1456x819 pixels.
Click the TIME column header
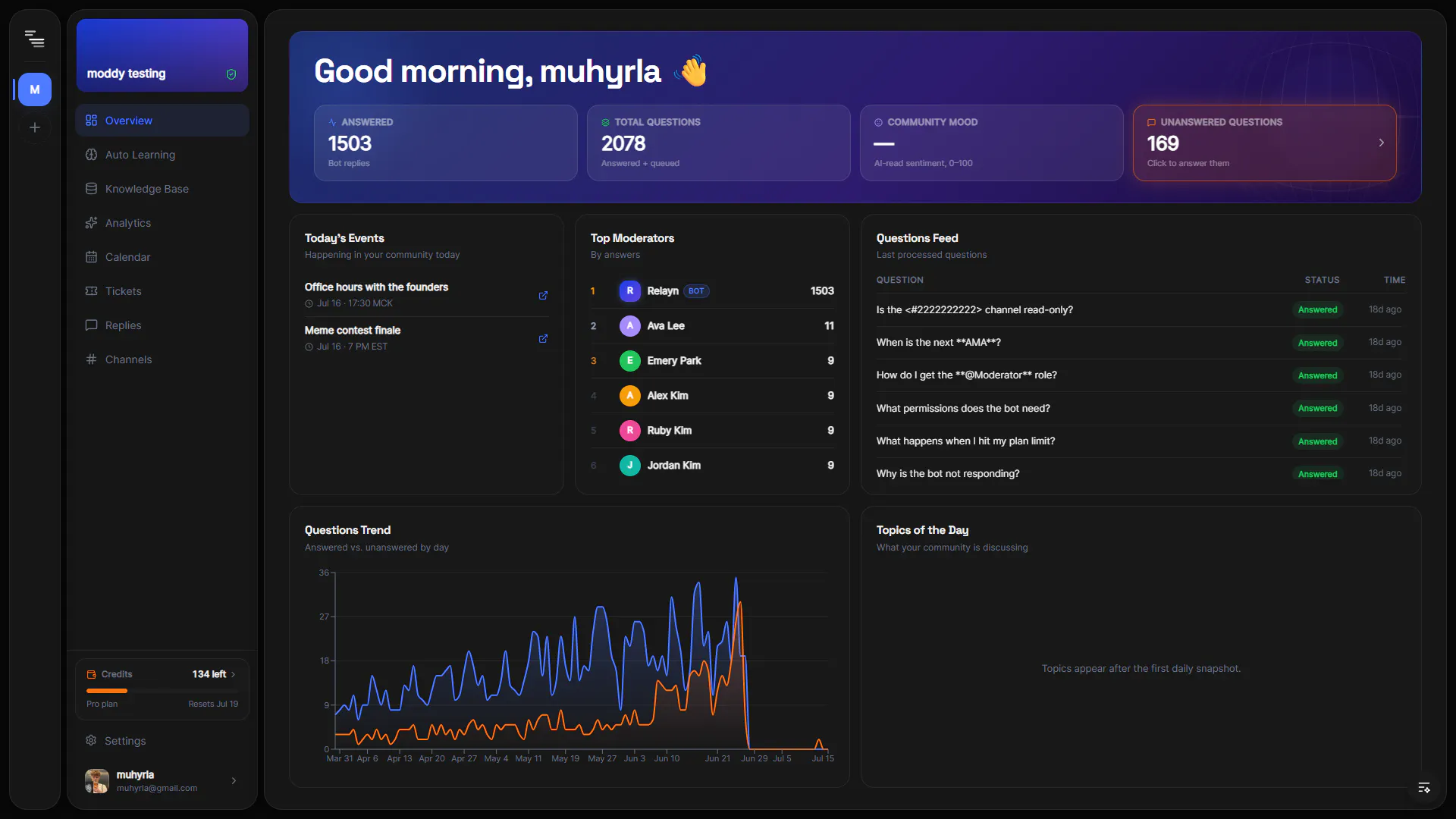point(1394,280)
